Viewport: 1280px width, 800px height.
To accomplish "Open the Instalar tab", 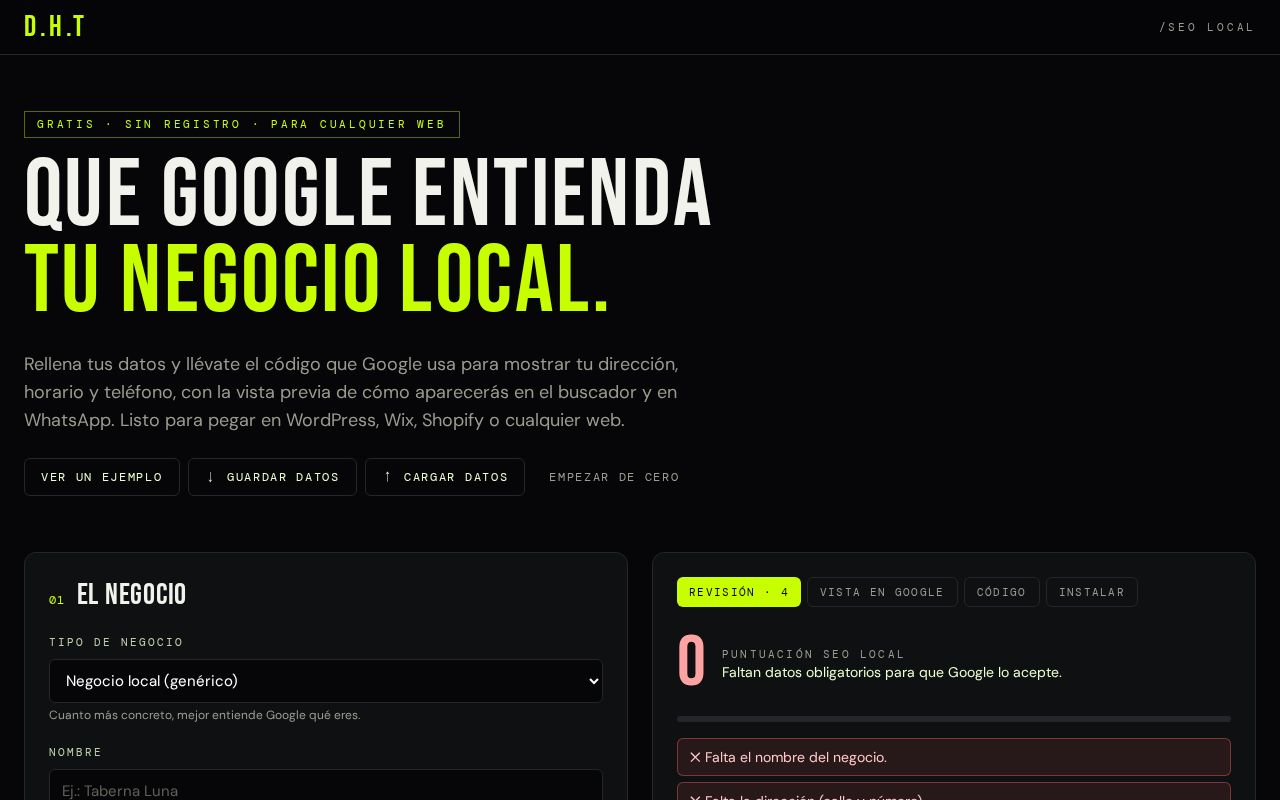I will pos(1092,592).
